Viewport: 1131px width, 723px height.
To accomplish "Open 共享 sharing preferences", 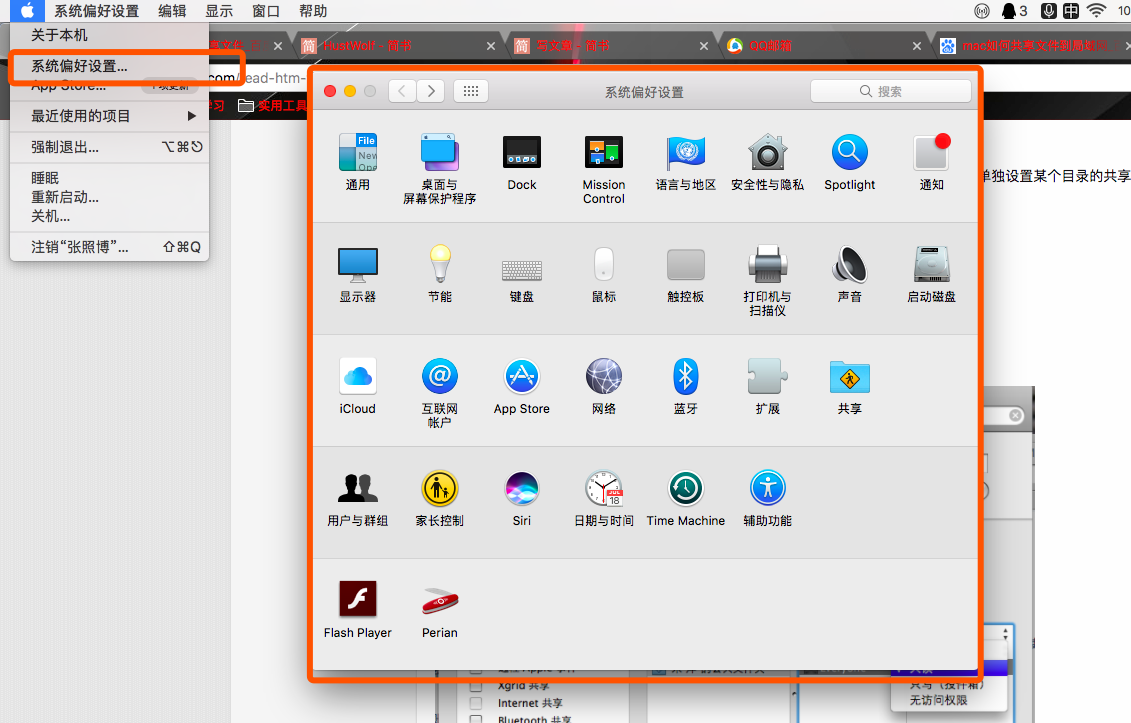I will (x=850, y=386).
